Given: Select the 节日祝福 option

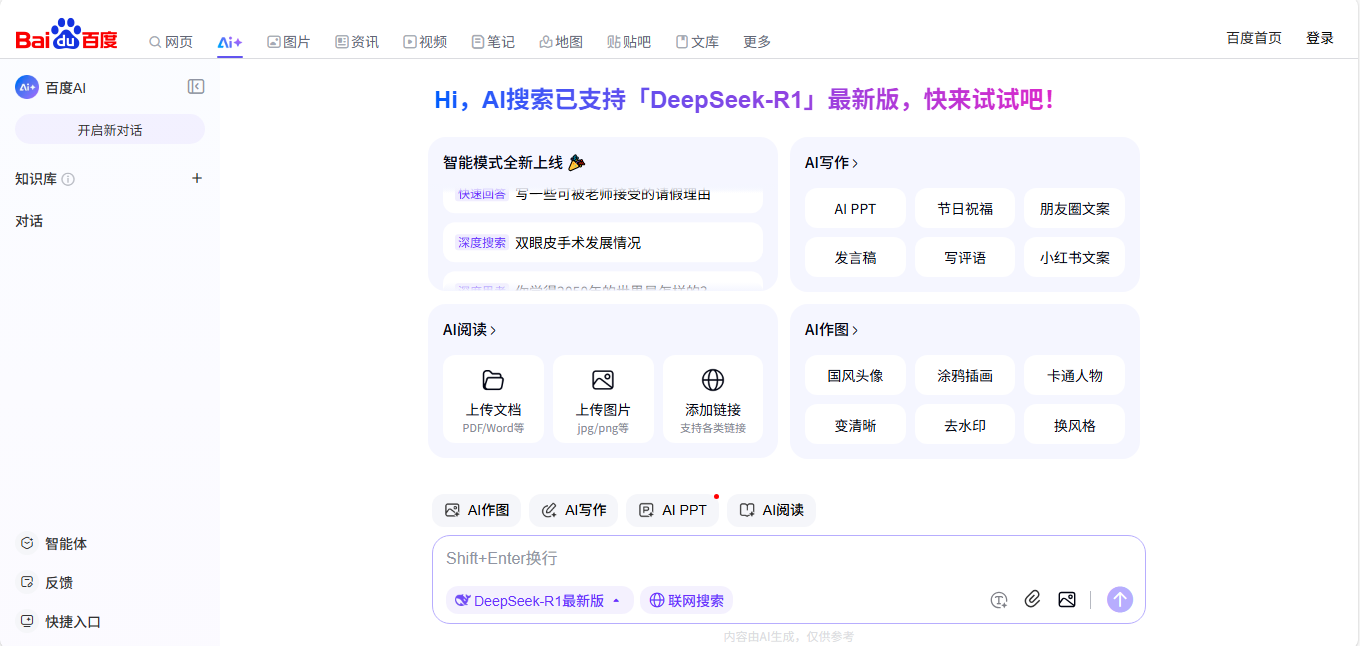Looking at the screenshot, I should coord(965,209).
